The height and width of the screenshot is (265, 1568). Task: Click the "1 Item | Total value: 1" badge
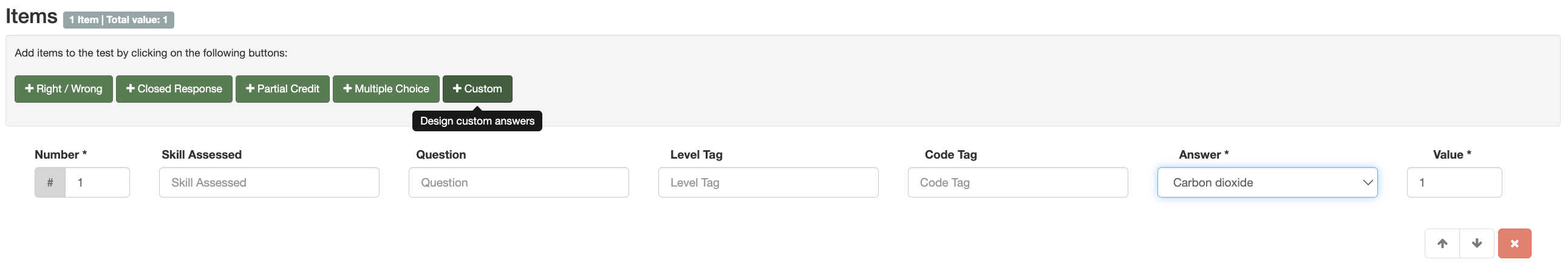click(x=118, y=20)
